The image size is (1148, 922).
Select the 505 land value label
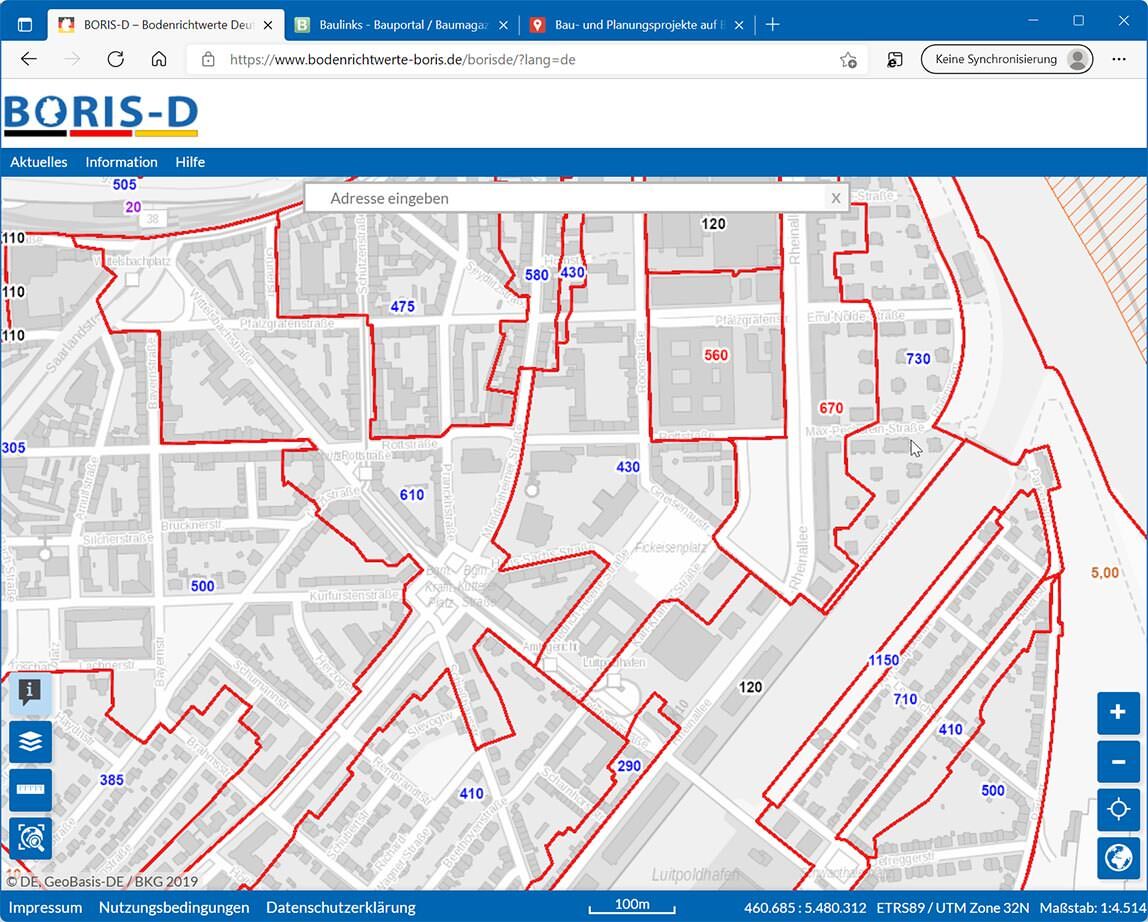point(124,185)
